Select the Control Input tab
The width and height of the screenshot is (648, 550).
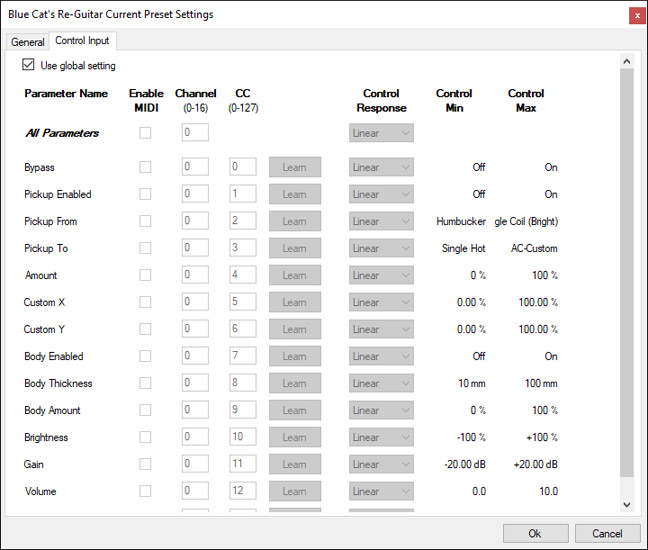(84, 41)
